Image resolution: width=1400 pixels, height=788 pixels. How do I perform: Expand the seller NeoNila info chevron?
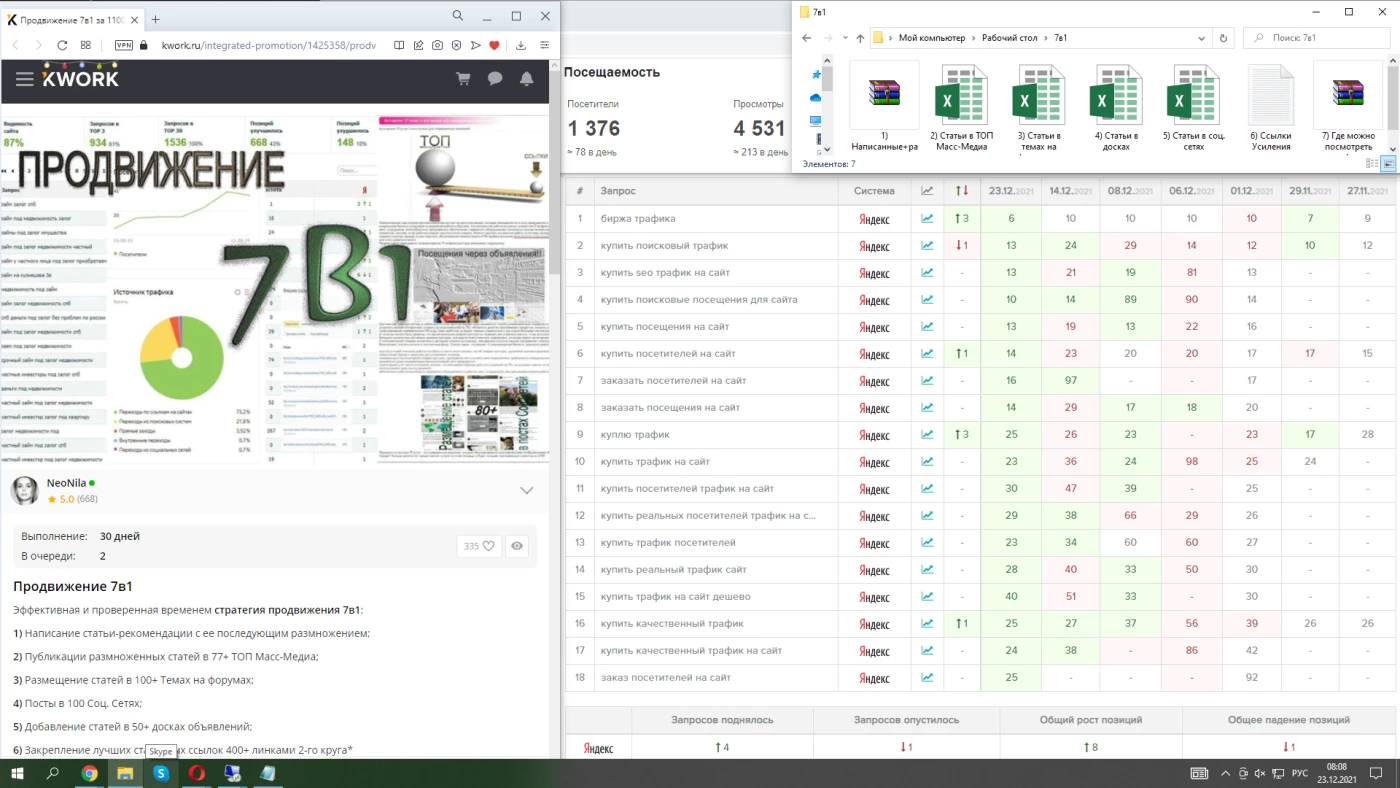(x=526, y=490)
